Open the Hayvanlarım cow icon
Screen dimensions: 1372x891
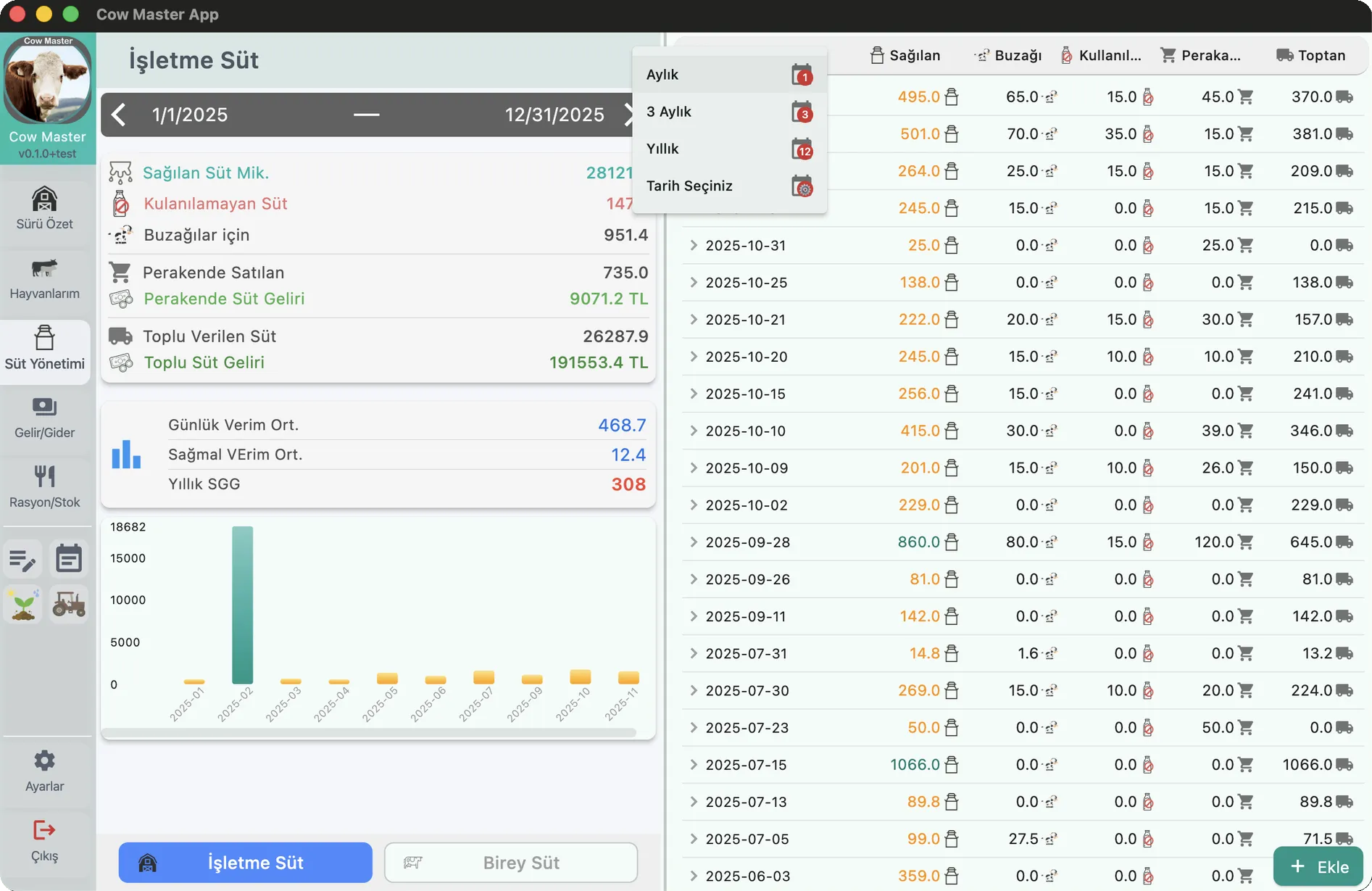tap(44, 278)
